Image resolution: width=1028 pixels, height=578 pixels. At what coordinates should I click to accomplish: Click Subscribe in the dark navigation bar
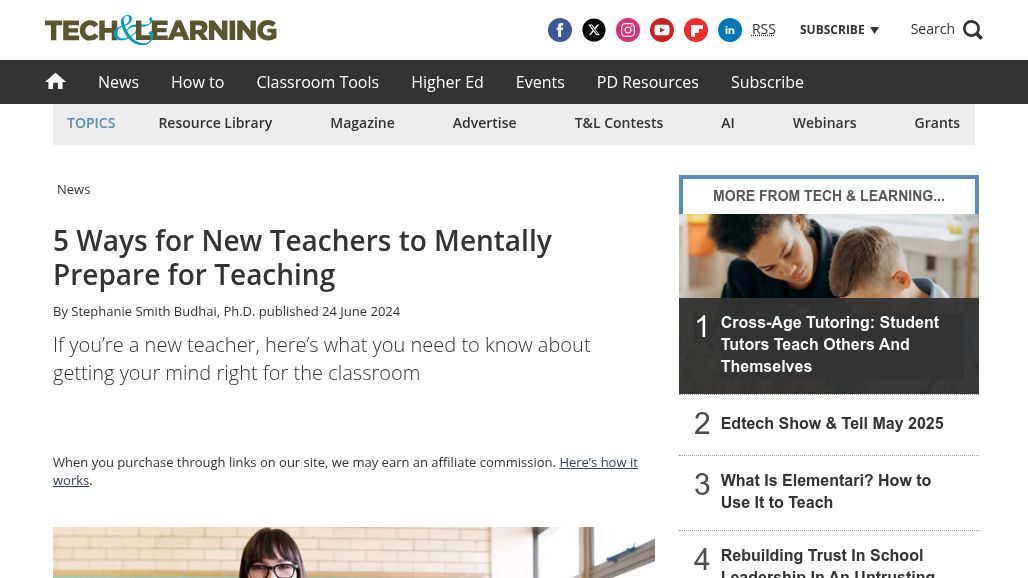(x=767, y=82)
